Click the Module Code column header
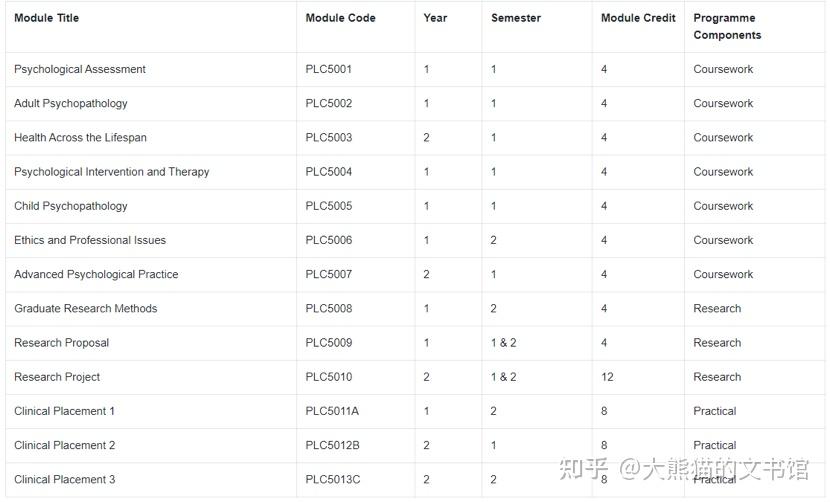The width and height of the screenshot is (830, 502). click(x=340, y=18)
